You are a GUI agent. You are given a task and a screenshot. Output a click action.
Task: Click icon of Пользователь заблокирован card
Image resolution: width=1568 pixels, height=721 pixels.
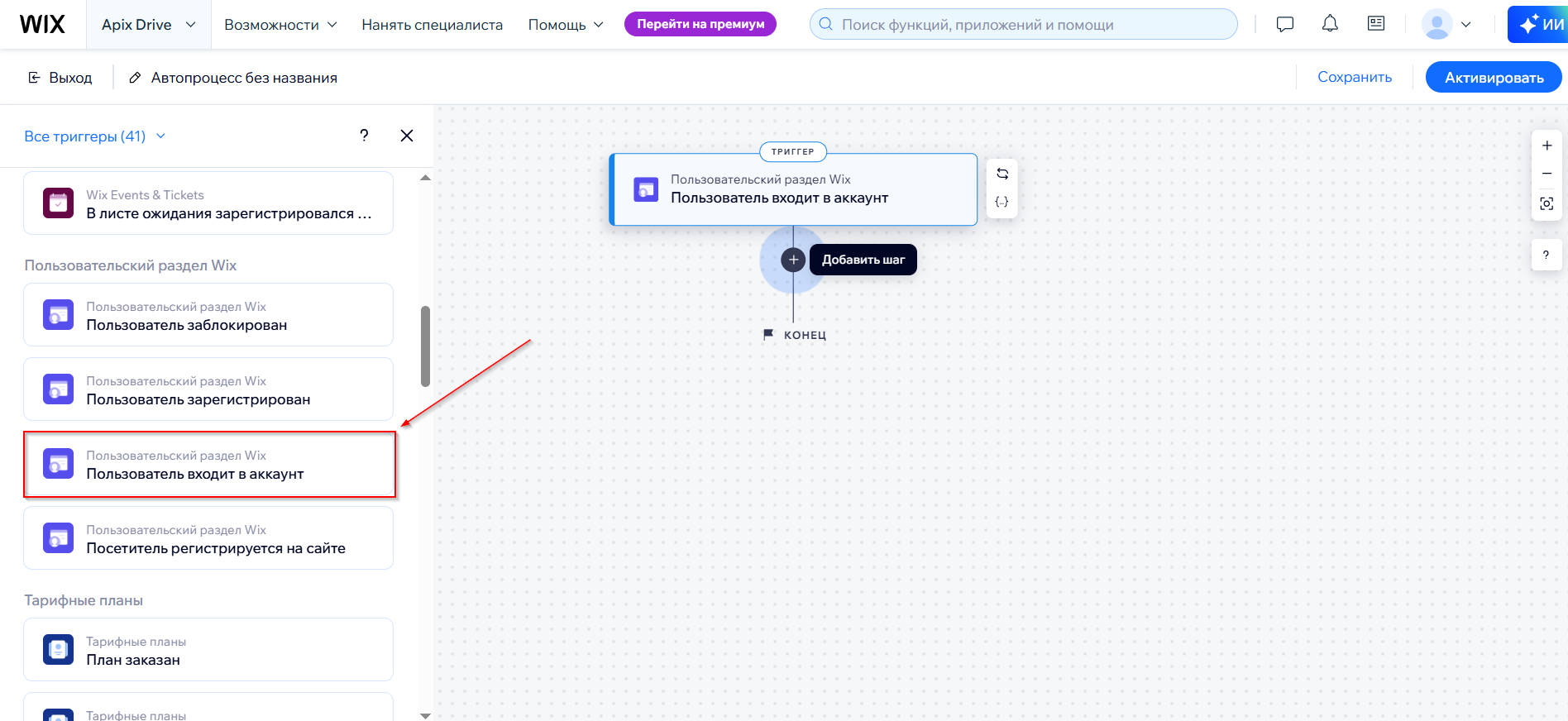58,314
